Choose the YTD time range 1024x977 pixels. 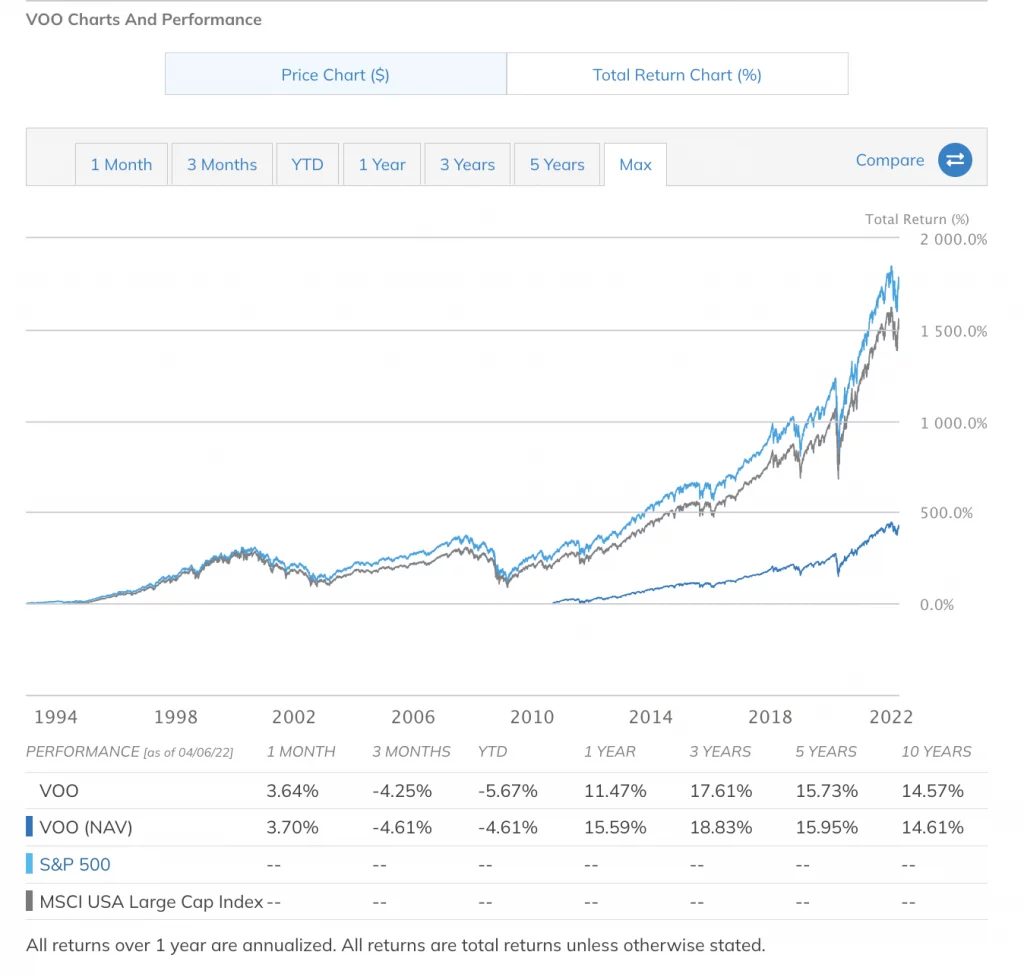point(307,165)
